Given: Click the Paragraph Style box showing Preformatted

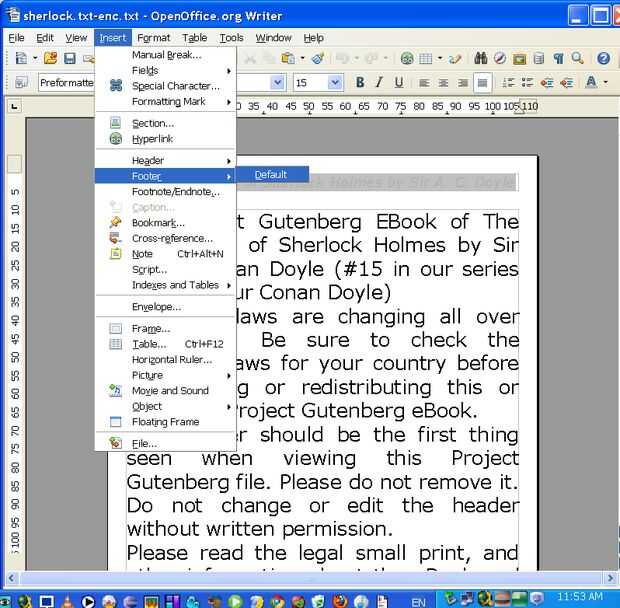Looking at the screenshot, I should tap(66, 83).
